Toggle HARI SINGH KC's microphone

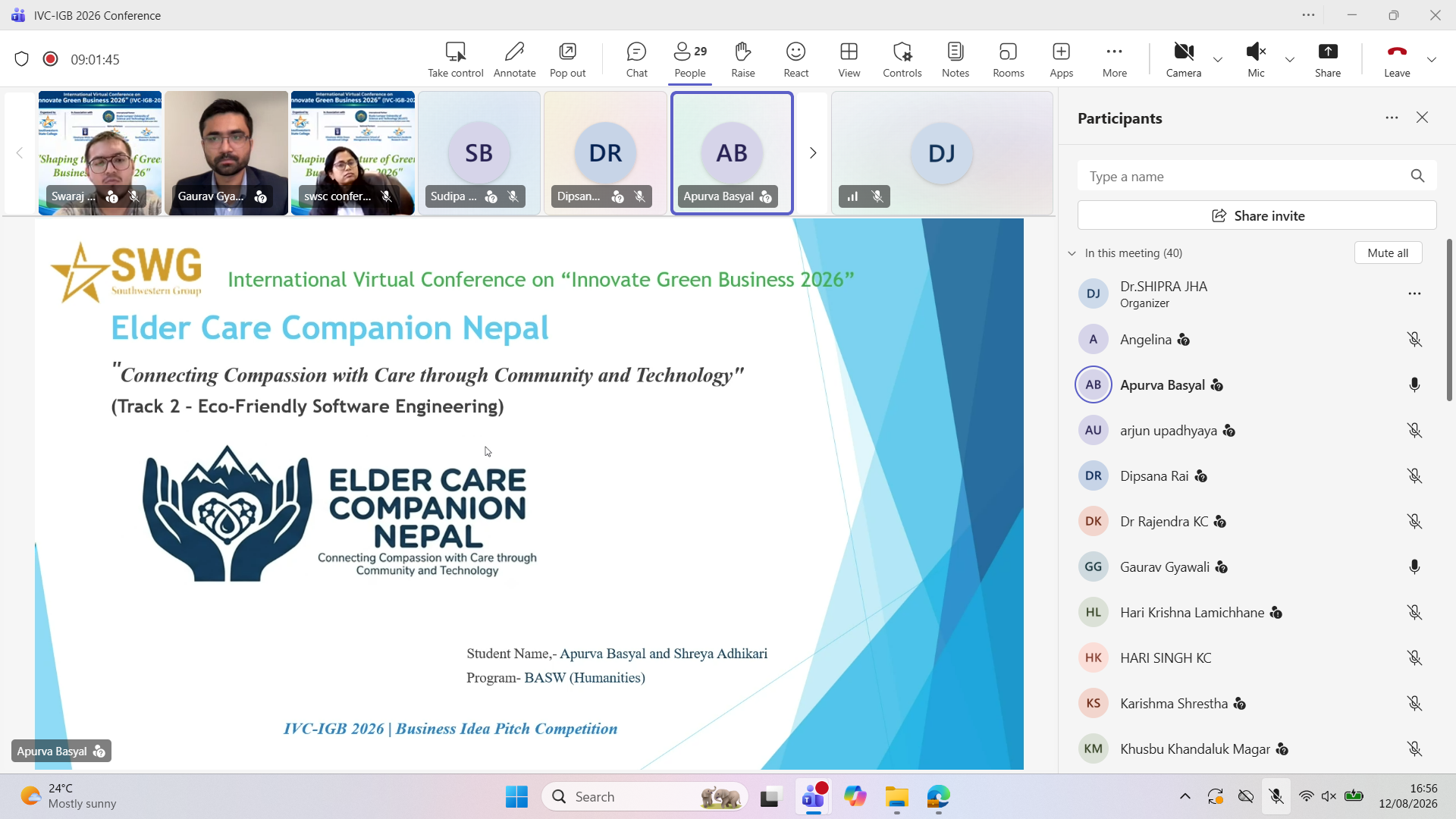(x=1414, y=658)
